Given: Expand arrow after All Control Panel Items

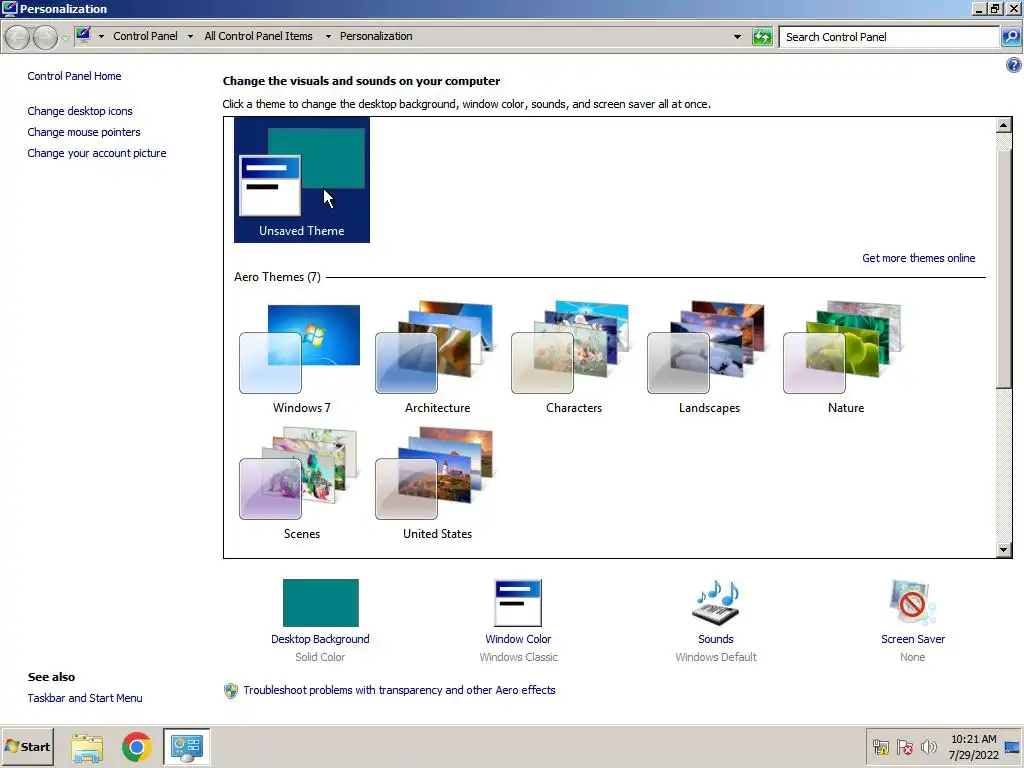Looking at the screenshot, I should point(328,37).
